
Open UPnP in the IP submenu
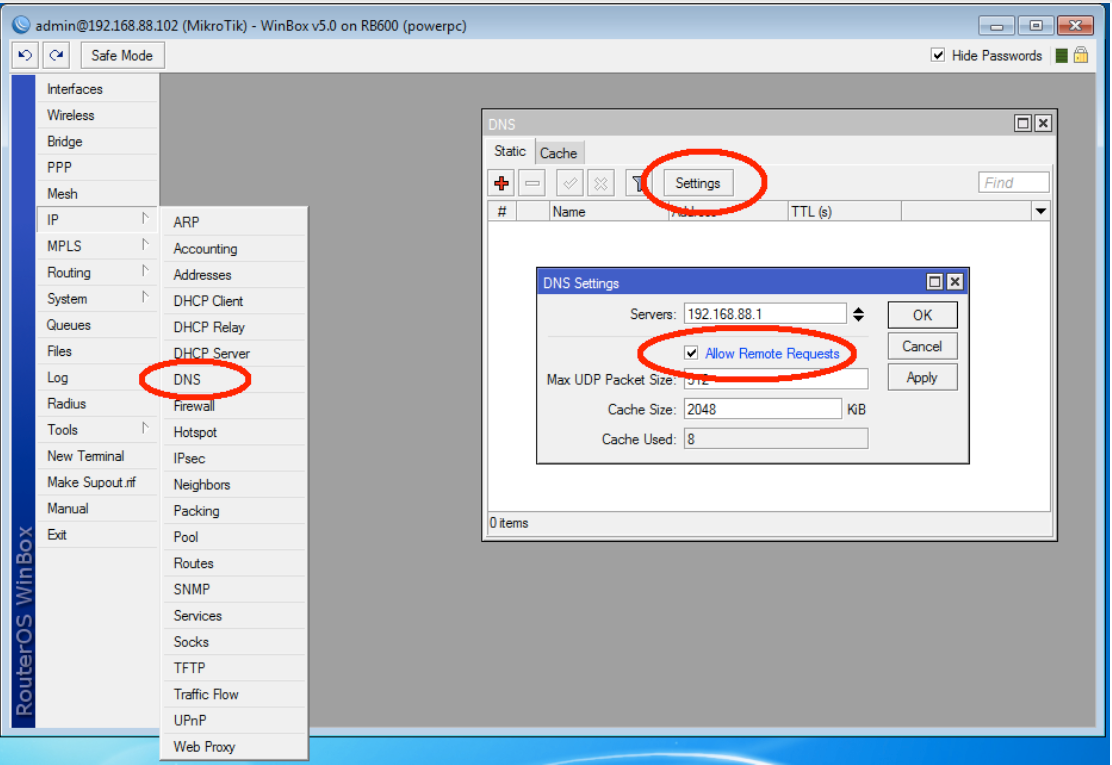pyautogui.click(x=234, y=720)
